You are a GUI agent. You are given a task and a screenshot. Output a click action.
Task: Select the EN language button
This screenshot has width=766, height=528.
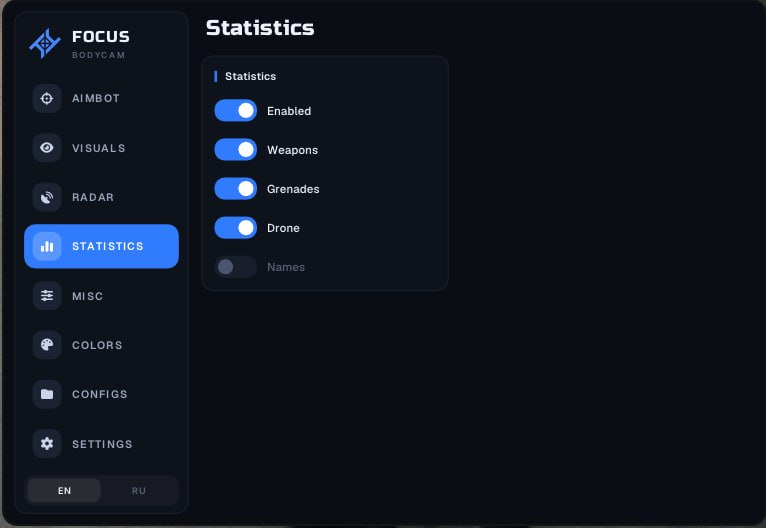click(x=64, y=490)
